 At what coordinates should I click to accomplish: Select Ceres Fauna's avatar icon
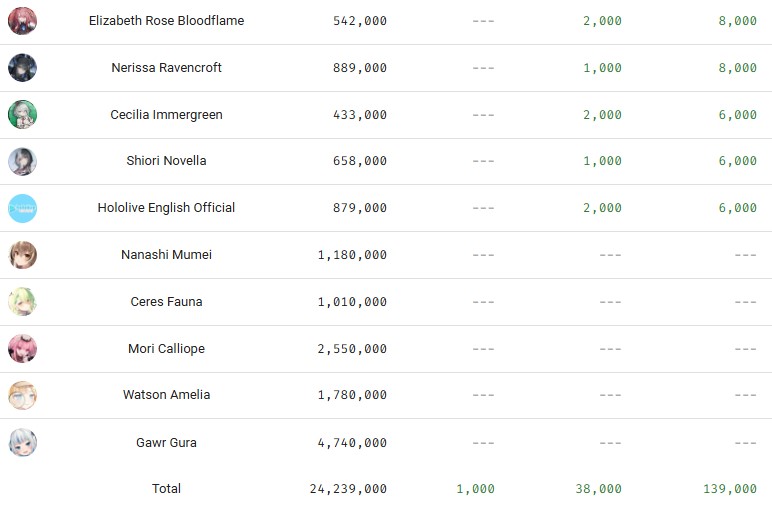point(22,302)
